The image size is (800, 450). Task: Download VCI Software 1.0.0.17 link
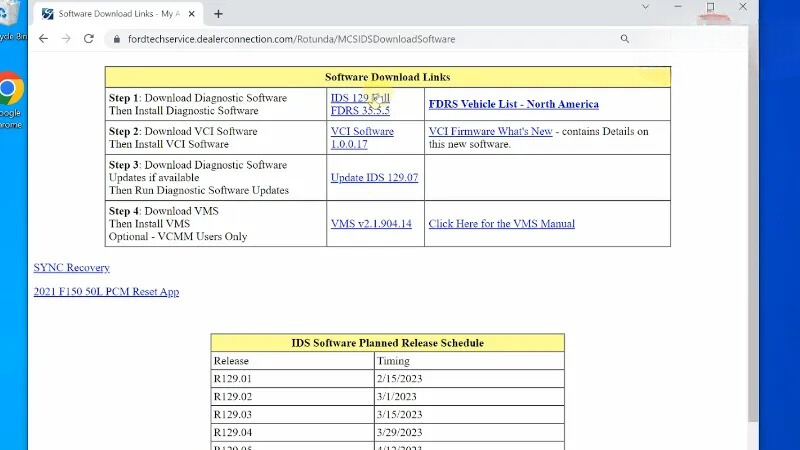[362, 138]
